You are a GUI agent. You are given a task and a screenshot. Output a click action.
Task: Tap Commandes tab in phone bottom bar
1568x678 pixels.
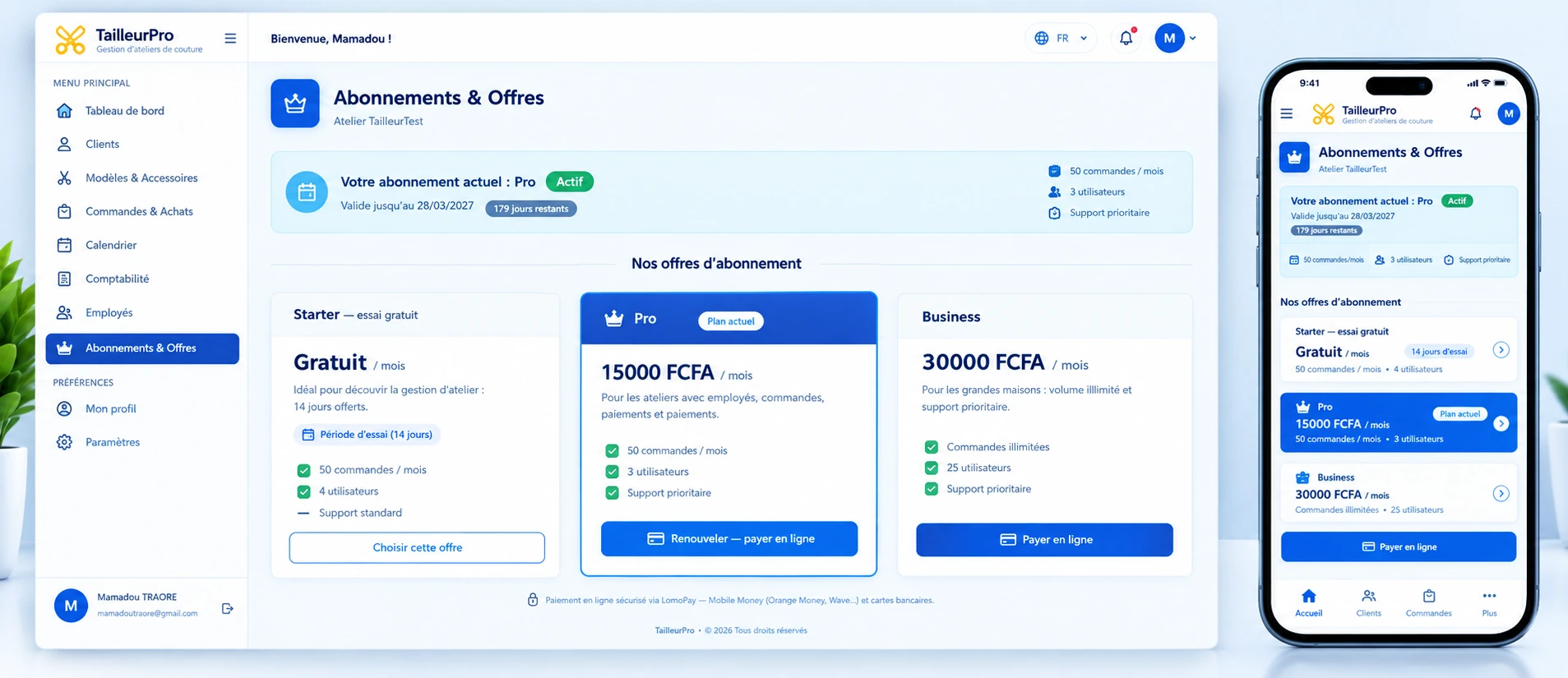[x=1429, y=602]
